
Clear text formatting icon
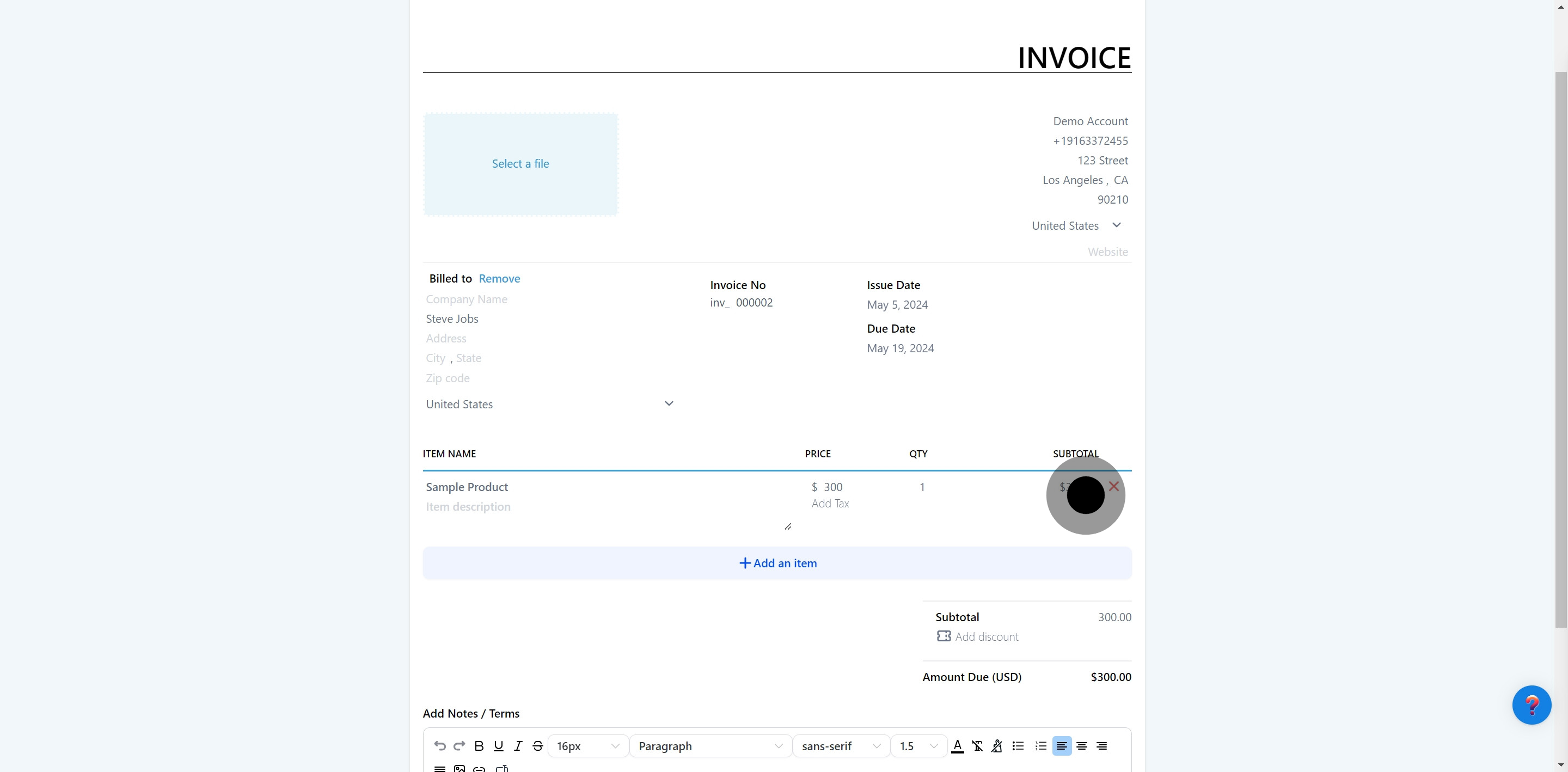[977, 746]
